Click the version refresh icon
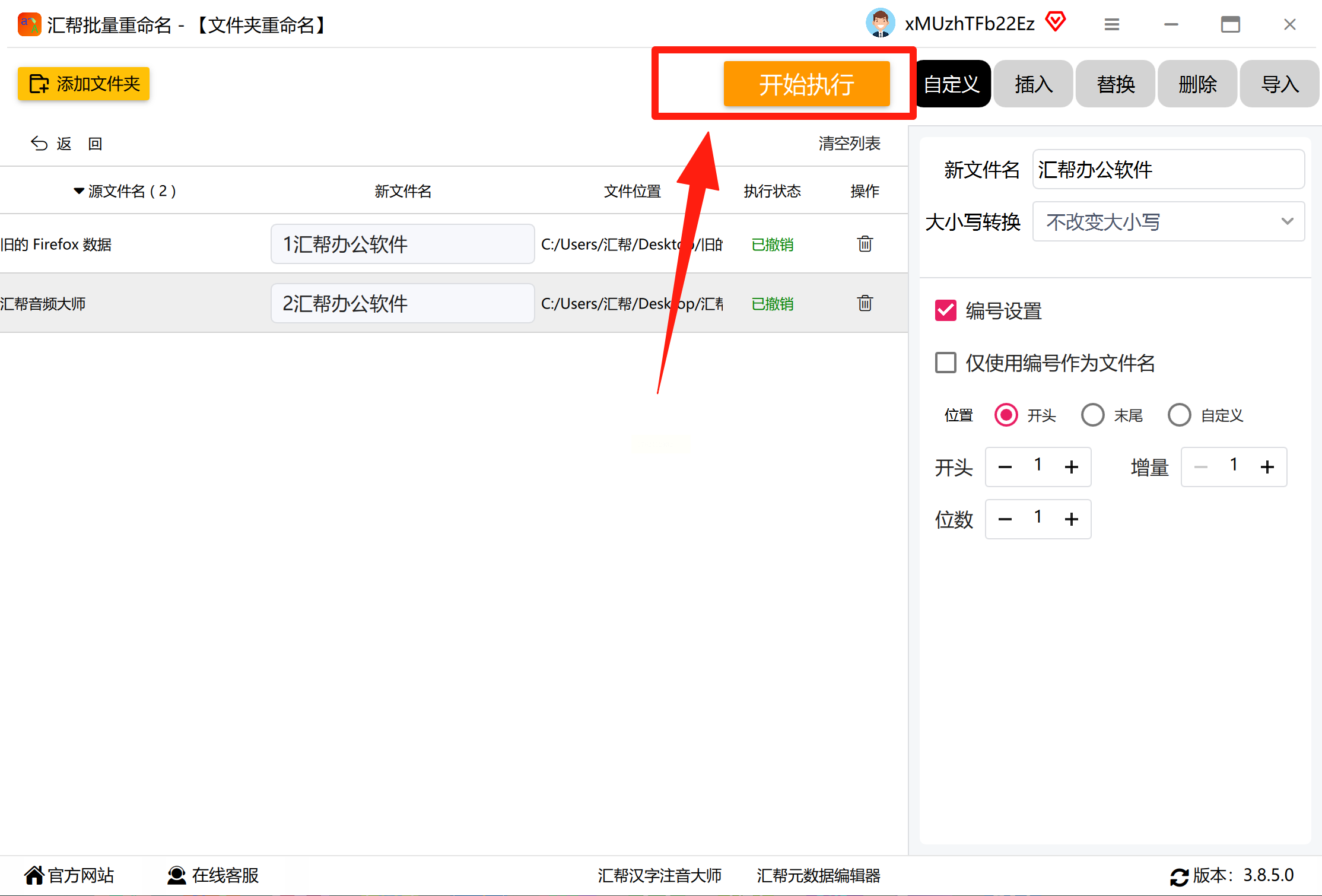 coord(1178,876)
